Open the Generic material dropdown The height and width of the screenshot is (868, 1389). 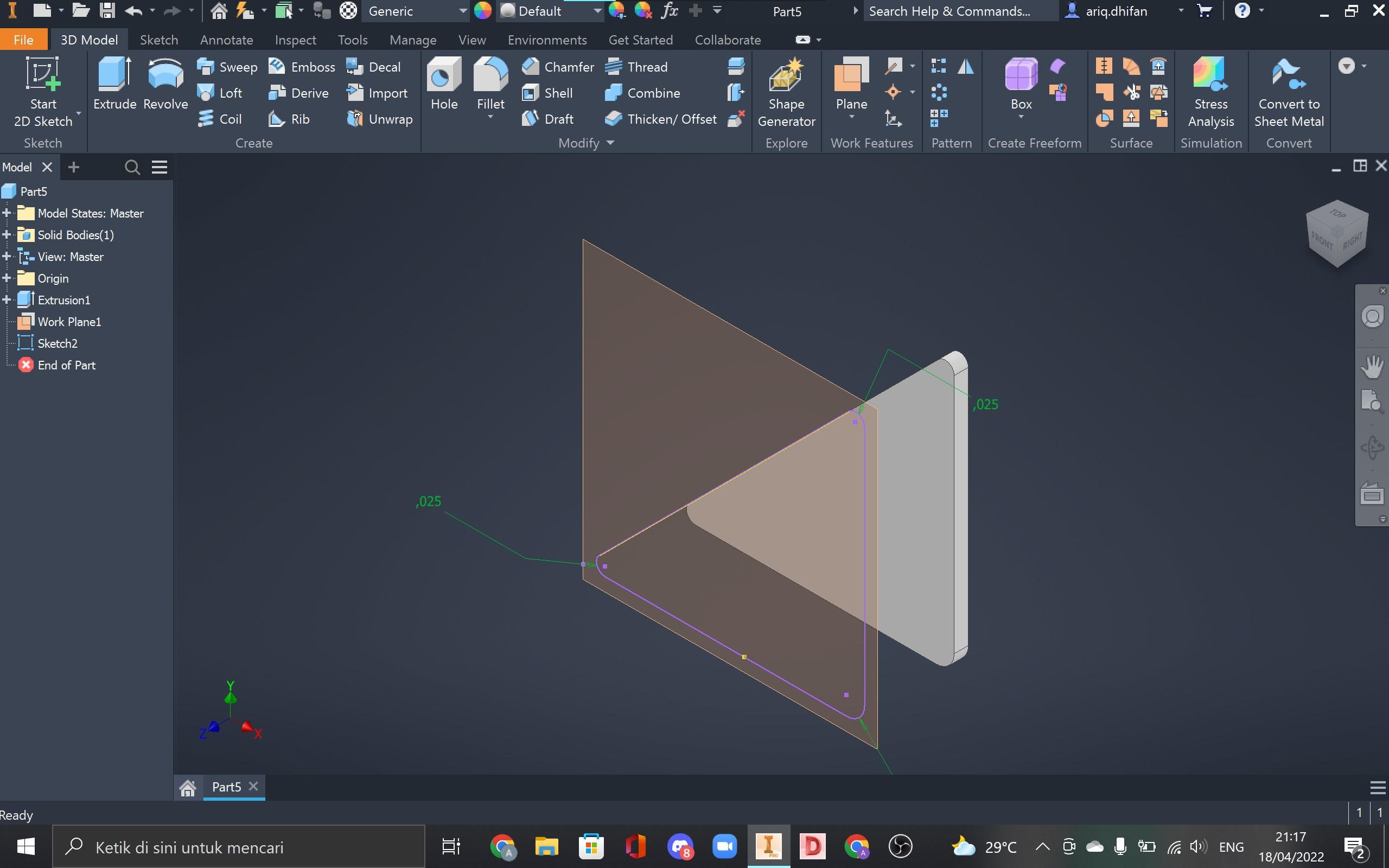tap(462, 11)
